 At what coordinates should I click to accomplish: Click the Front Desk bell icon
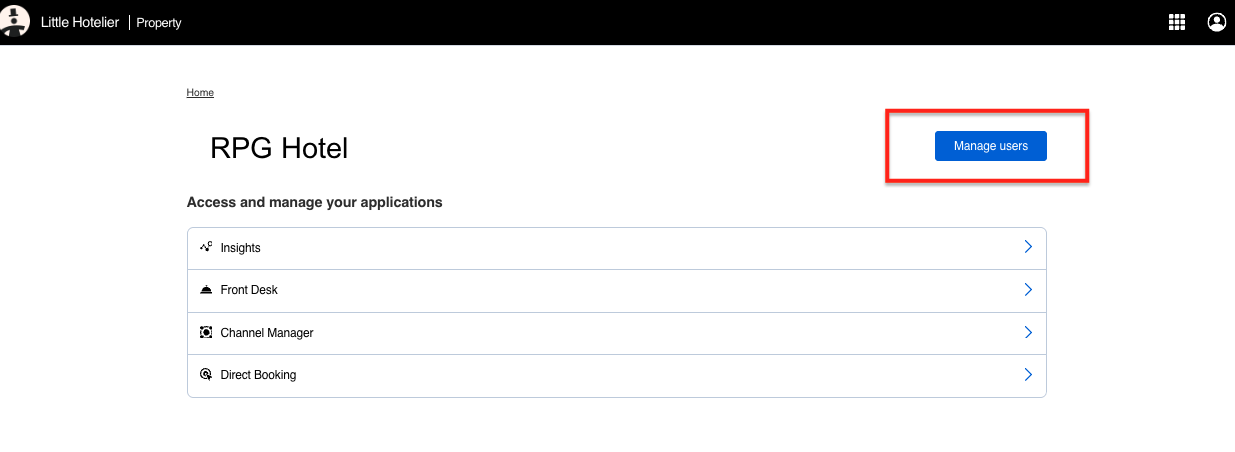point(206,290)
